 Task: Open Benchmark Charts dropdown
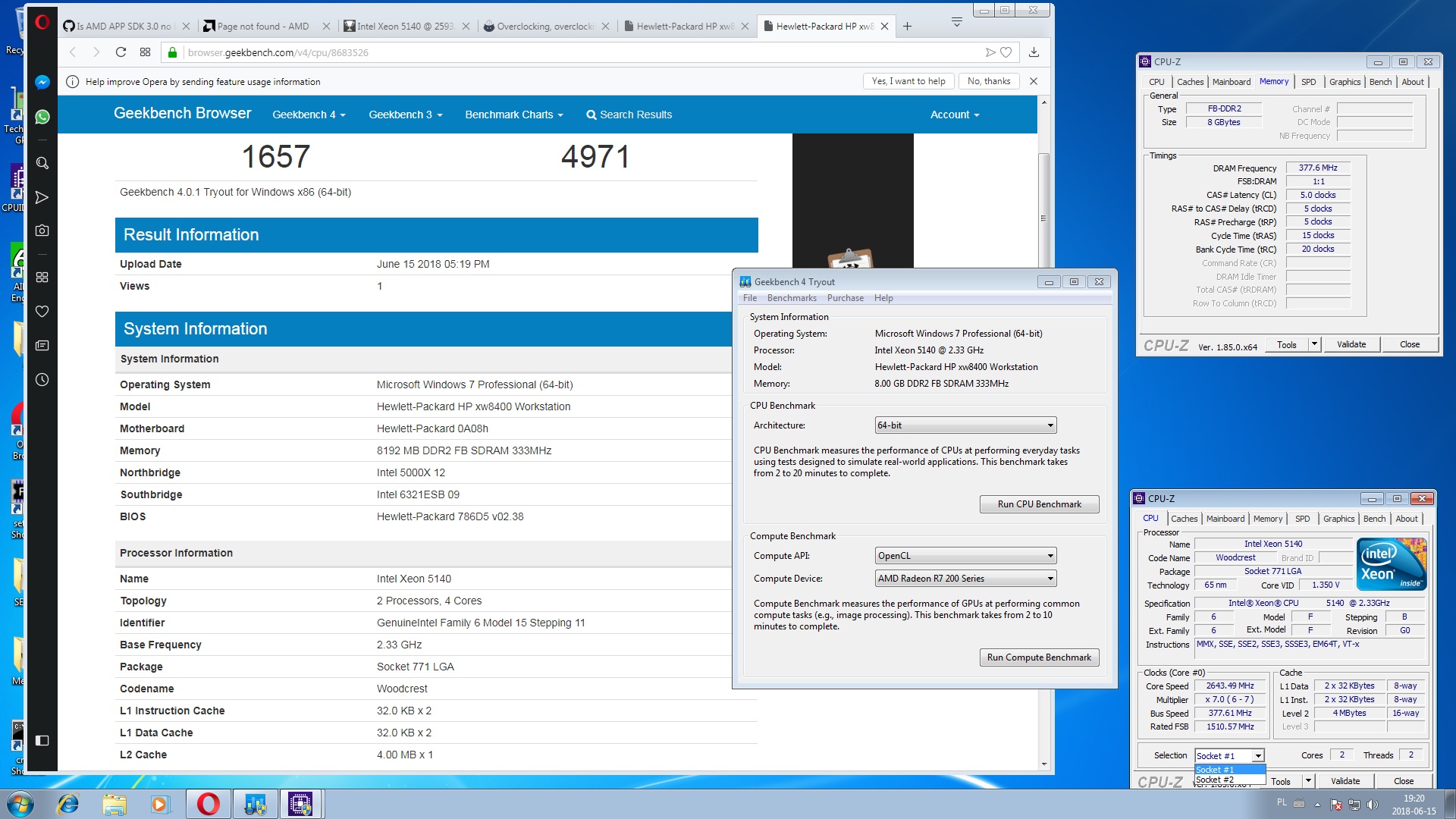(x=514, y=115)
